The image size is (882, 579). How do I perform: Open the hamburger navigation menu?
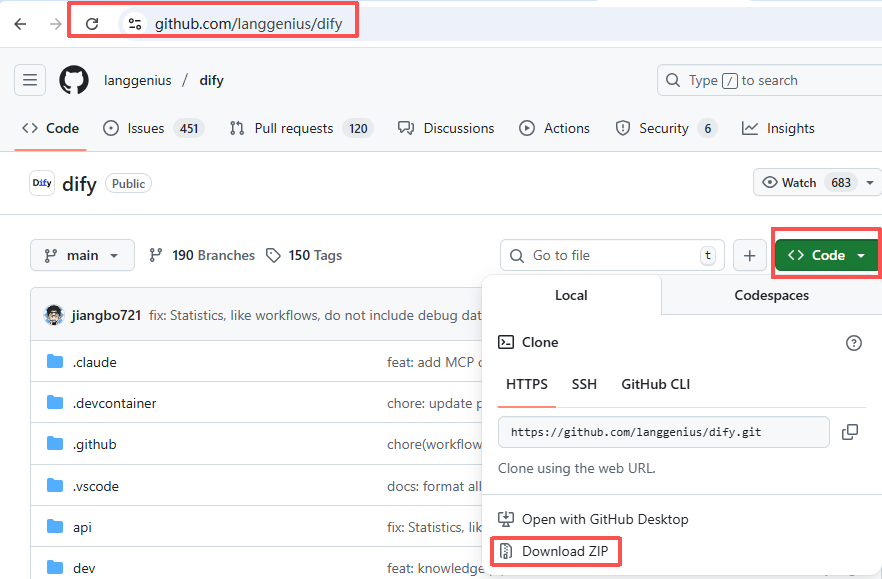[x=30, y=80]
